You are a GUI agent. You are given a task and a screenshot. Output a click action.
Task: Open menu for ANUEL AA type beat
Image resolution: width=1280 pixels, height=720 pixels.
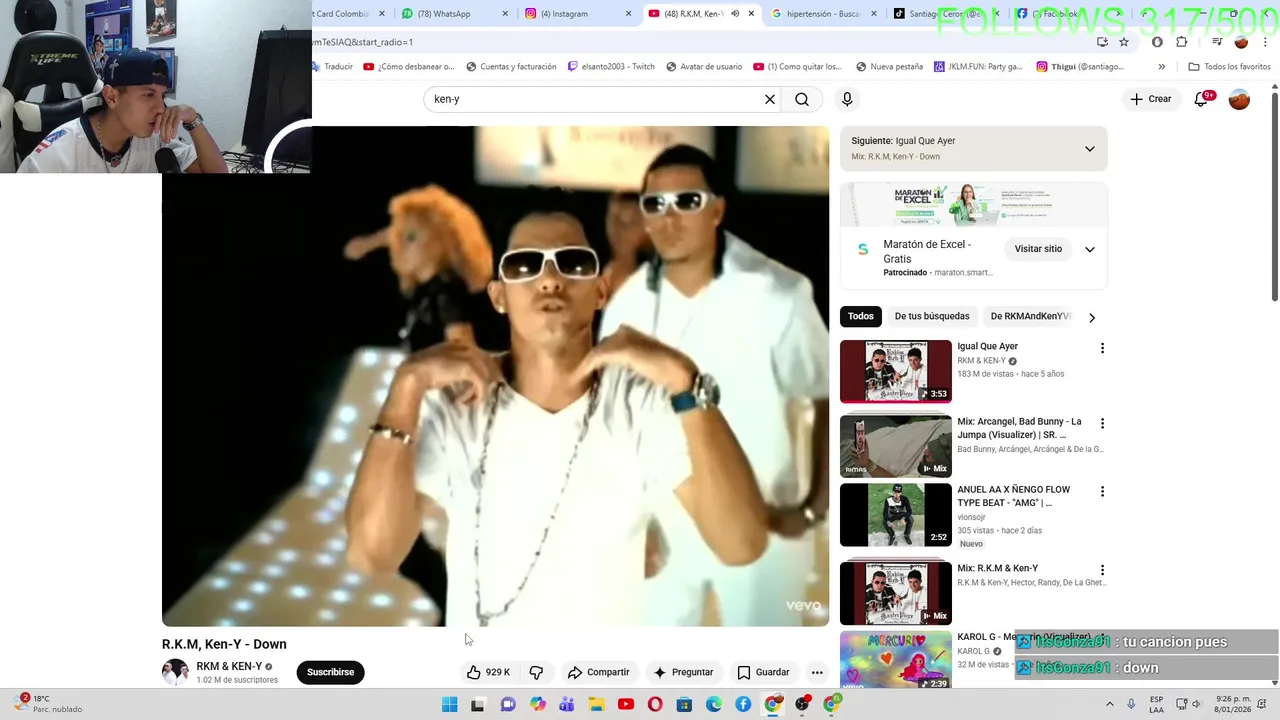coord(1102,492)
